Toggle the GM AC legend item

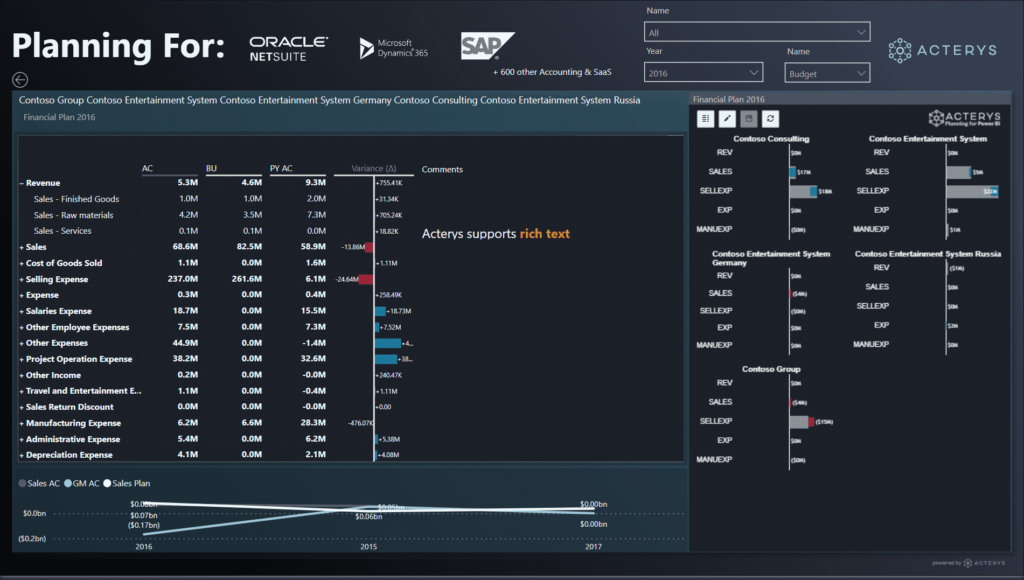coord(82,483)
